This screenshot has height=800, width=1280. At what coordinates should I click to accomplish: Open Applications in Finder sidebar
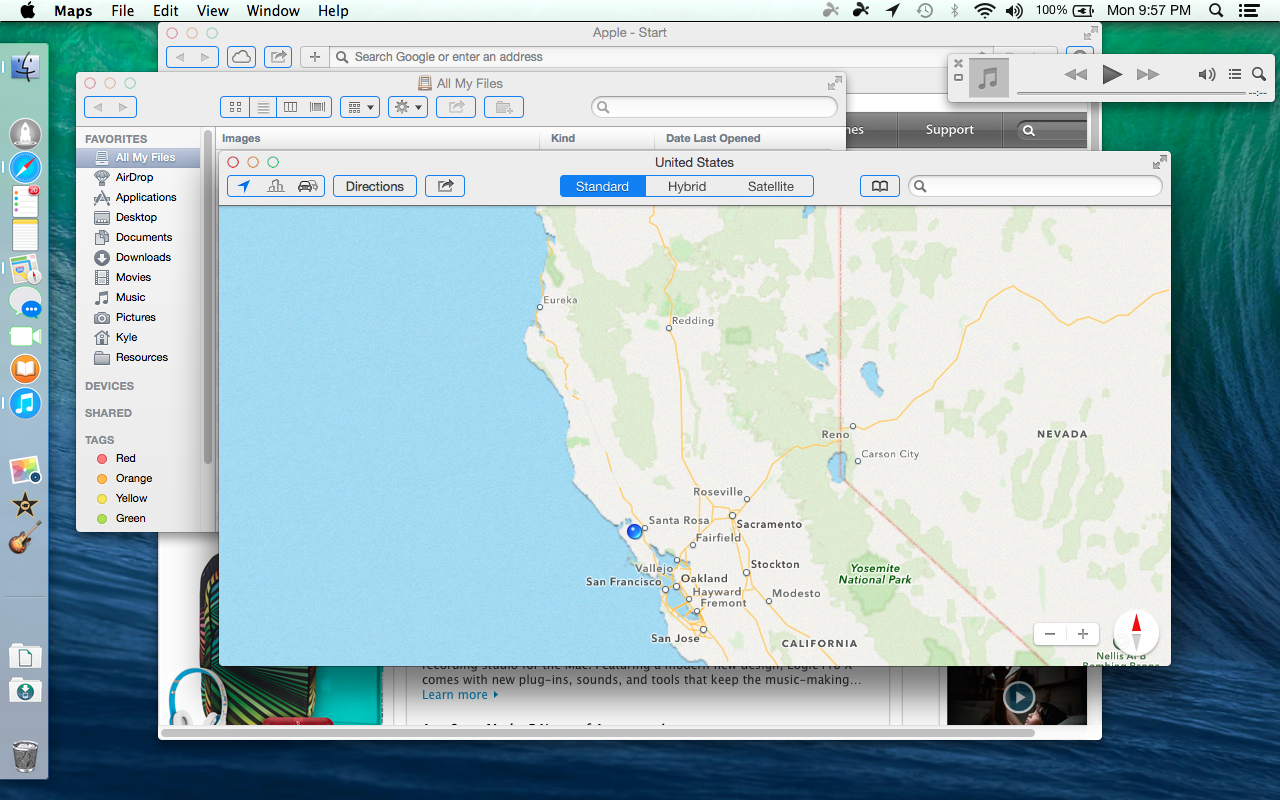[x=146, y=197]
